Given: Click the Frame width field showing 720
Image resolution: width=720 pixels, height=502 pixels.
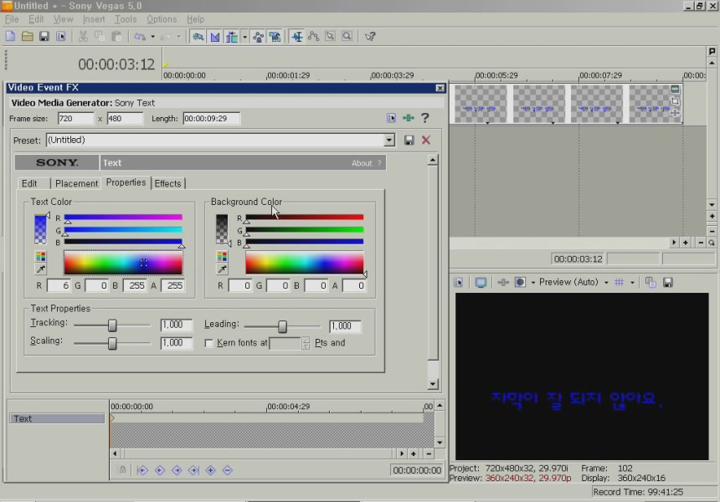Looking at the screenshot, I should 76,118.
